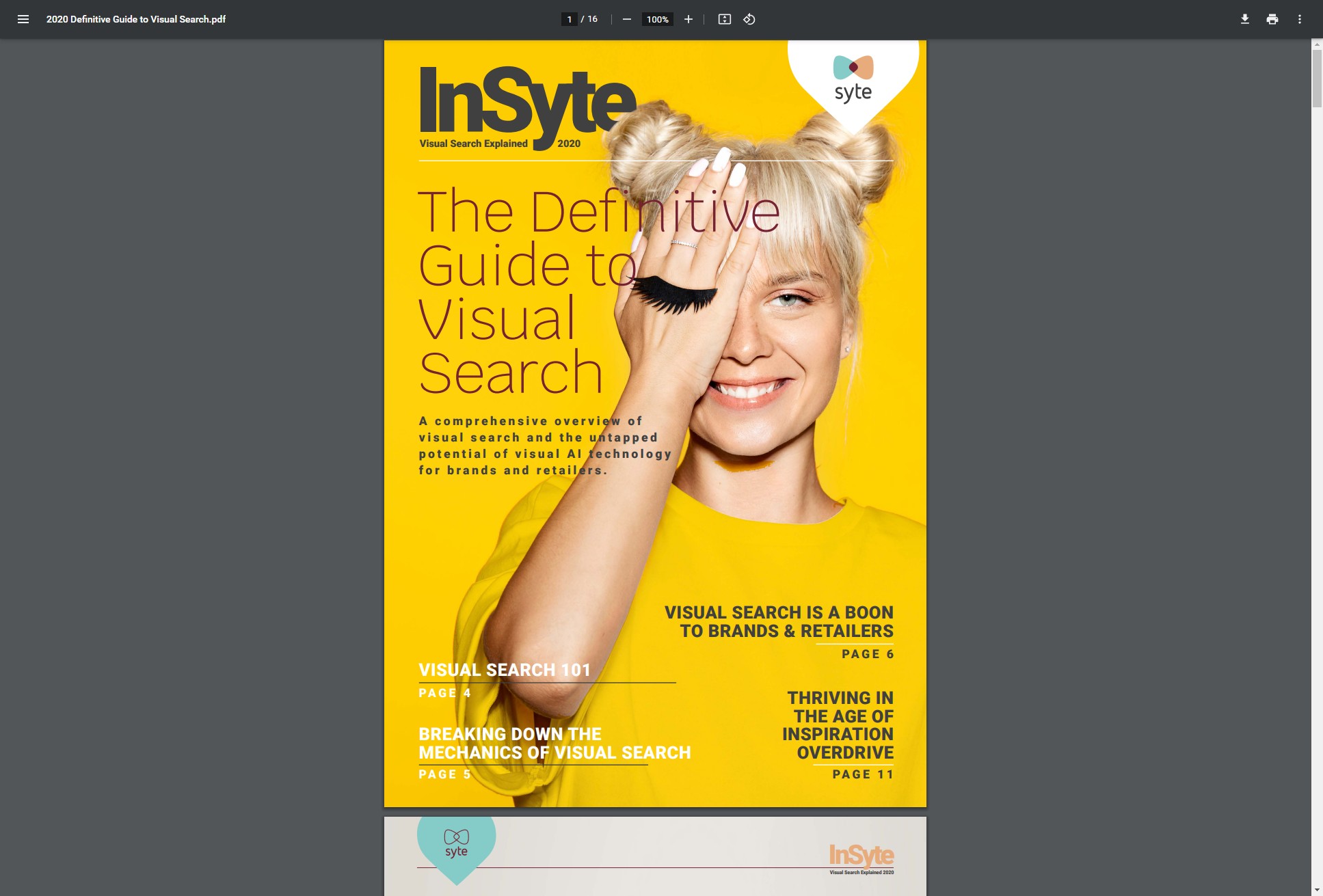This screenshot has height=896, width=1323.
Task: Click the current page number field
Action: [x=569, y=19]
